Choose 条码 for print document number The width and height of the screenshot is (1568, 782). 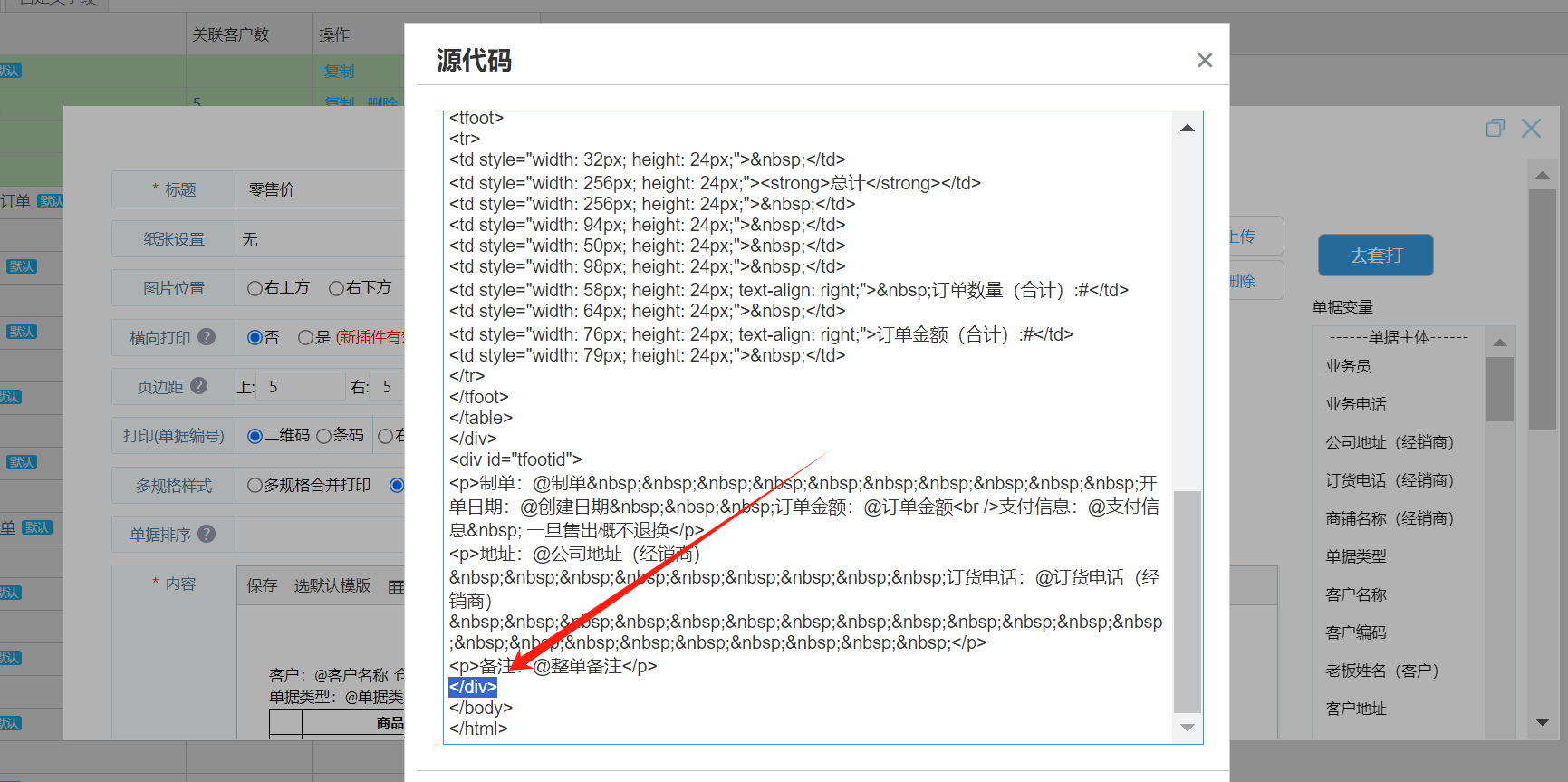(324, 436)
